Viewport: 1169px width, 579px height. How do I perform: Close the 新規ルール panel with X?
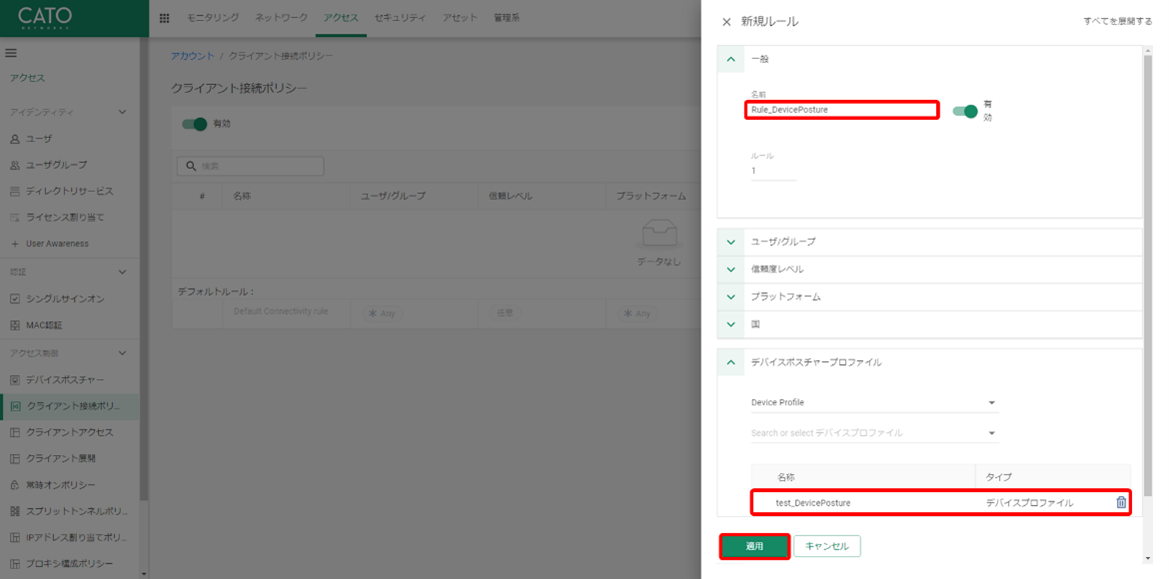click(726, 22)
